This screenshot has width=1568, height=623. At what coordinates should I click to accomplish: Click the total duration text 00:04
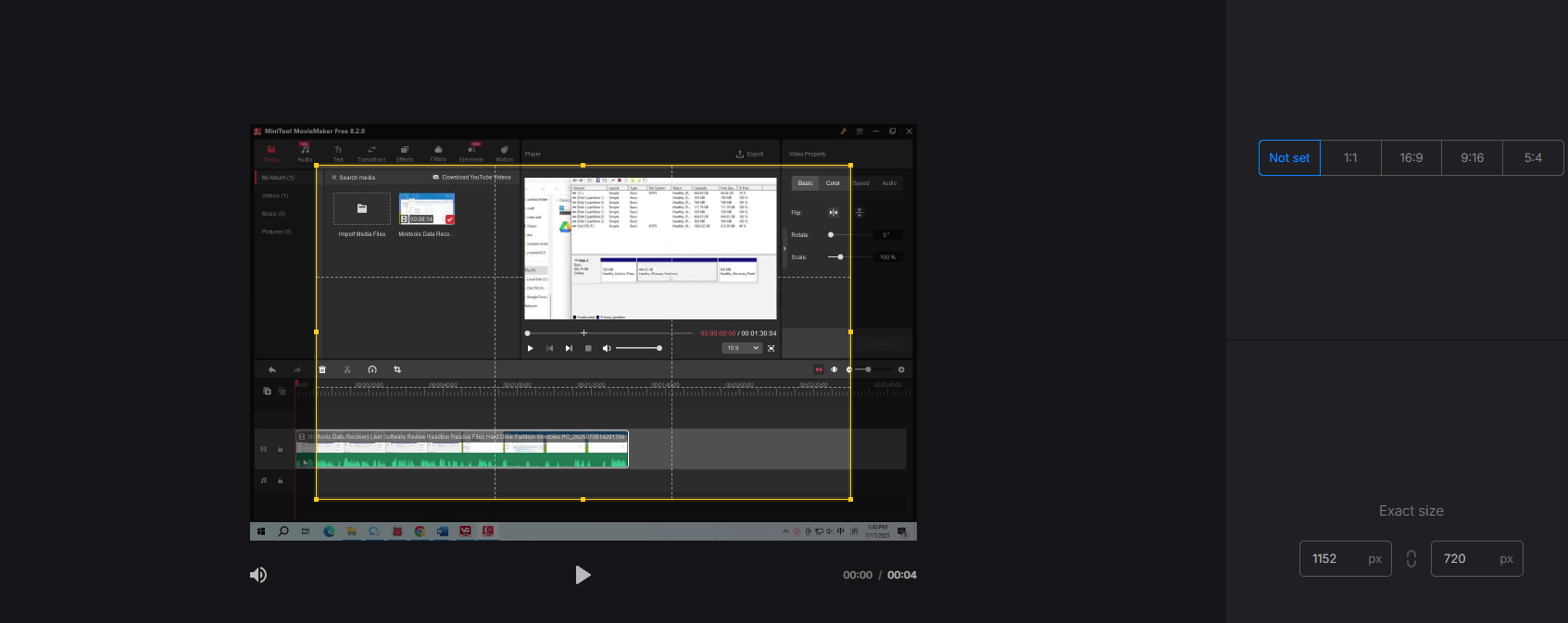click(902, 575)
